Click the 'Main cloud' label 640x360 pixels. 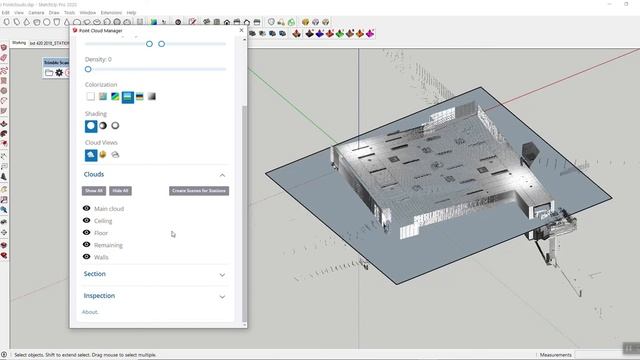109,209
